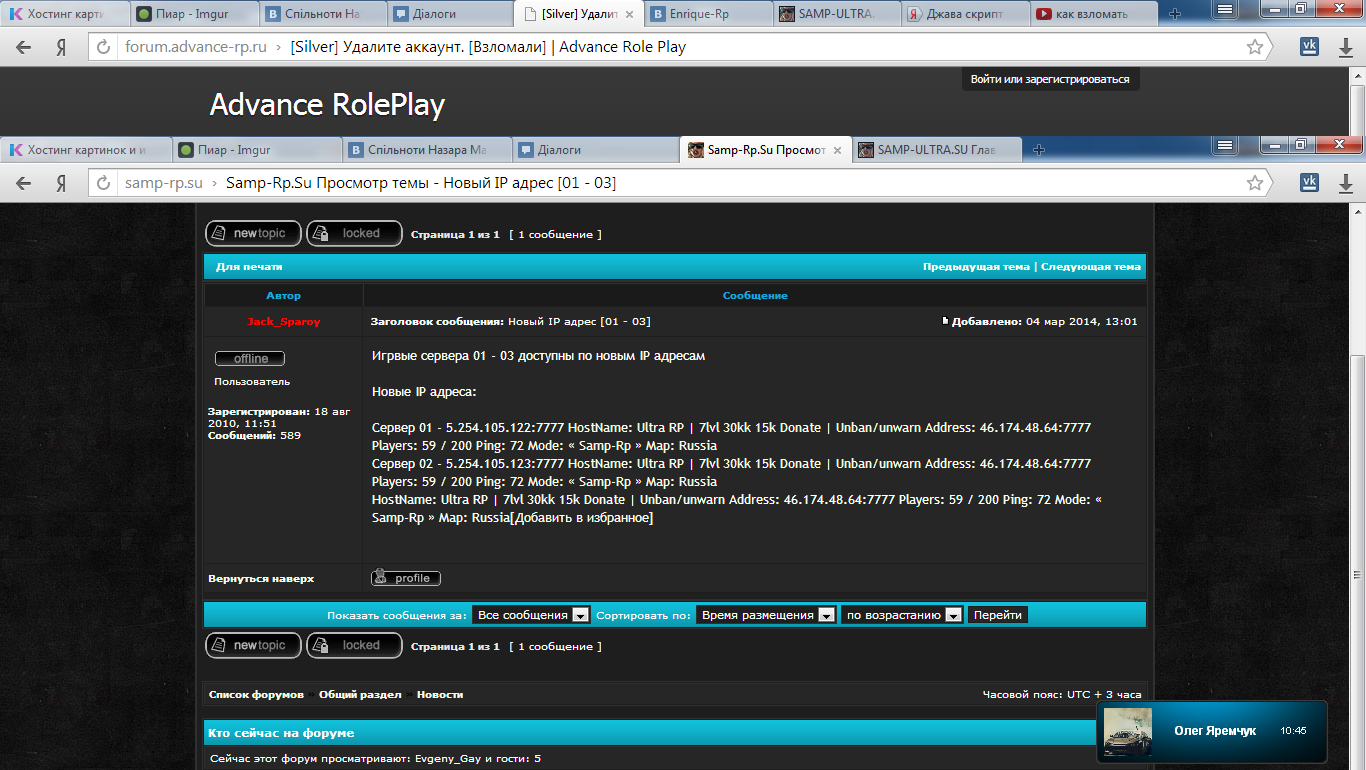1366x770 pixels.
Task: Open the по возрастанию order dropdown
Action: coord(902,615)
